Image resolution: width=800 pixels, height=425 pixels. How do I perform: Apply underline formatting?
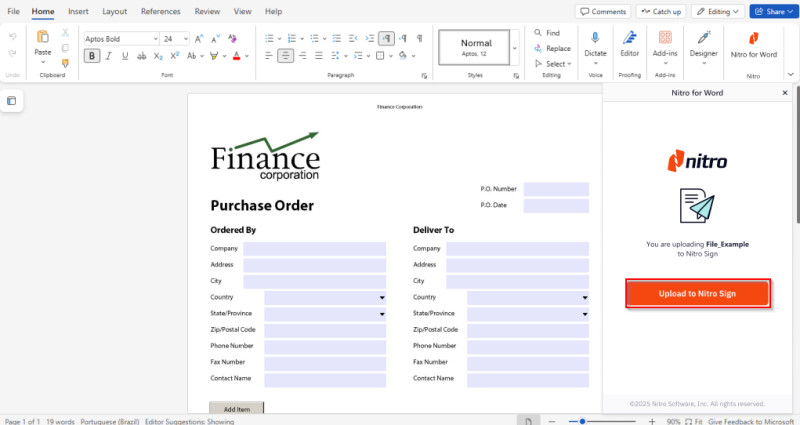tap(126, 56)
